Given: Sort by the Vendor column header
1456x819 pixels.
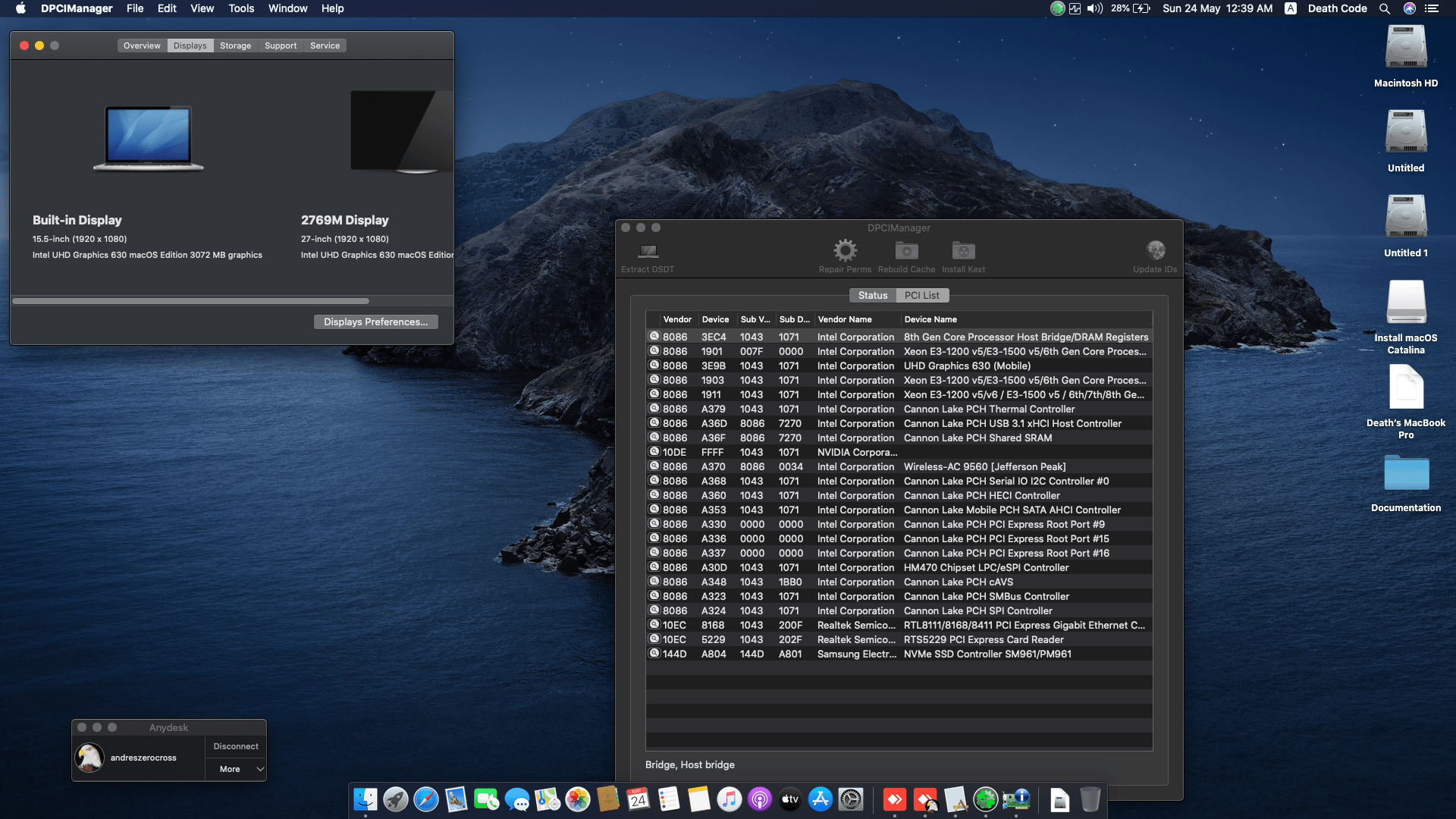Looking at the screenshot, I should (x=677, y=319).
